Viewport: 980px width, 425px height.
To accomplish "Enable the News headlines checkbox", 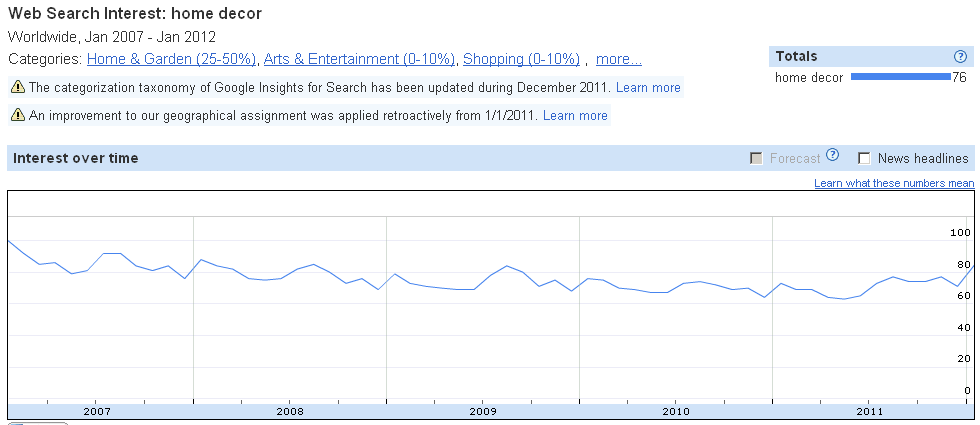I will tap(864, 158).
